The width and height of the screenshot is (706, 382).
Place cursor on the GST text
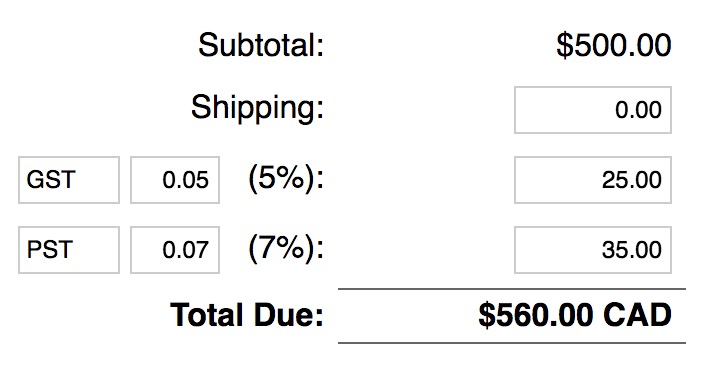tap(50, 180)
